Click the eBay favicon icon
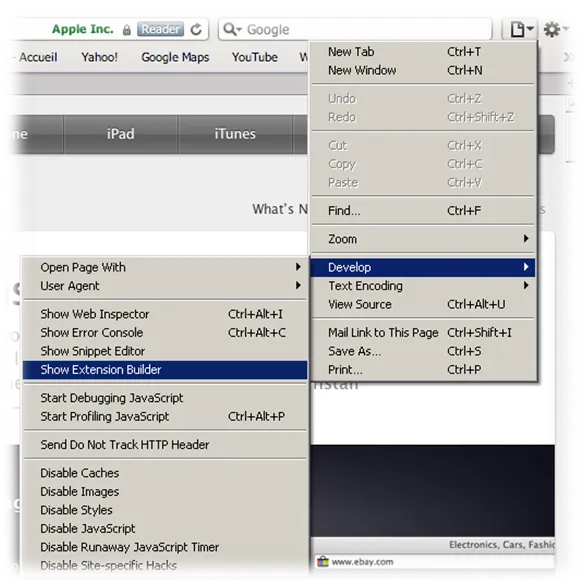Screen dimensions: 584x580 point(323,561)
